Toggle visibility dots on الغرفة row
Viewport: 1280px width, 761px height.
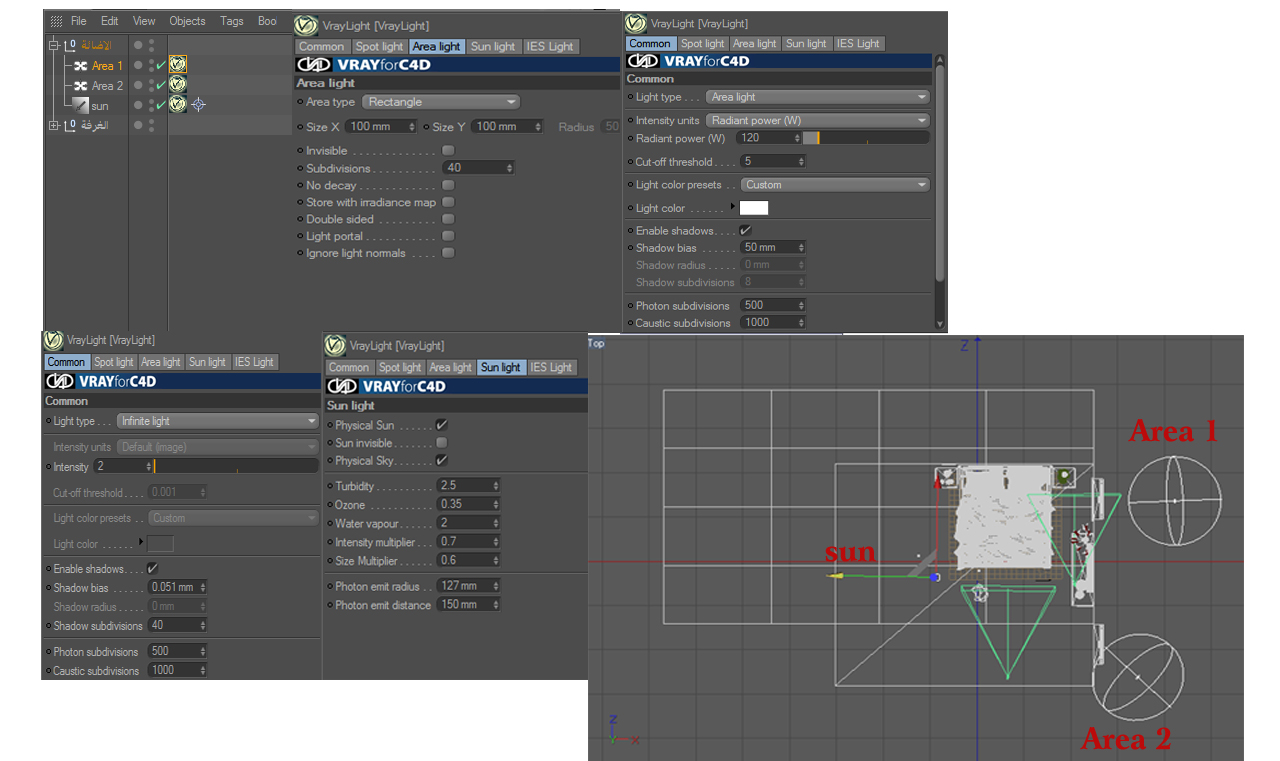click(151, 125)
